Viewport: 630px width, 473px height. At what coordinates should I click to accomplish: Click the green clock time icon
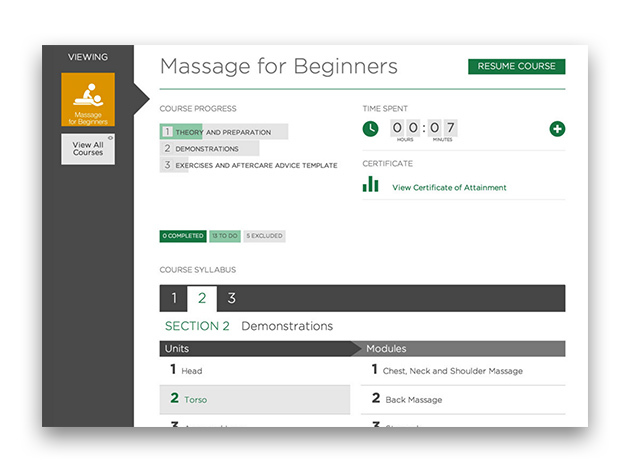[370, 129]
